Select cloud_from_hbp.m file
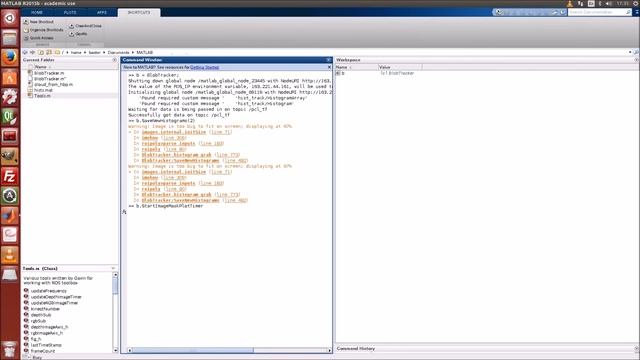 click(53, 84)
